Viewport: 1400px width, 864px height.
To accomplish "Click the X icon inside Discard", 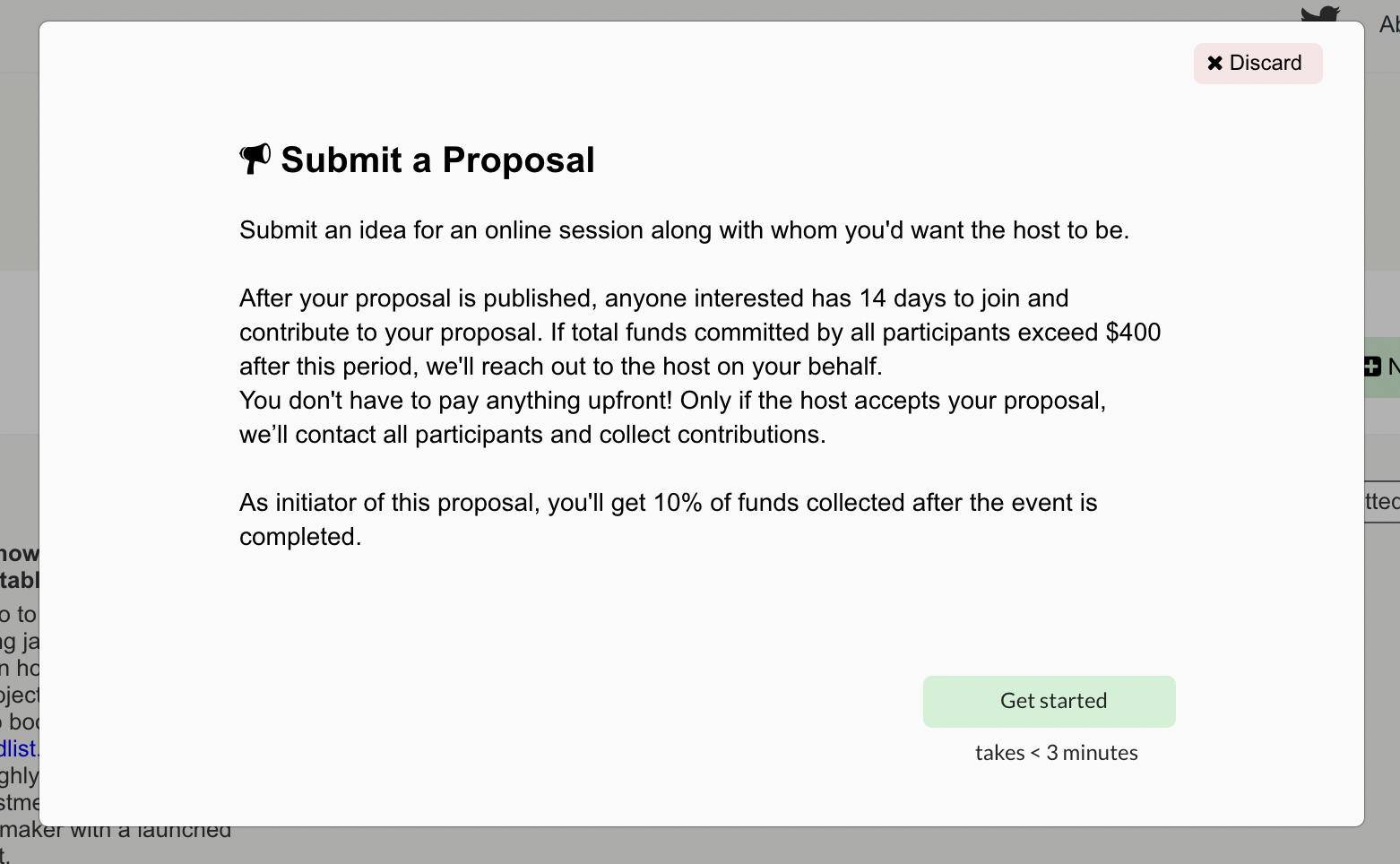I will (1214, 64).
